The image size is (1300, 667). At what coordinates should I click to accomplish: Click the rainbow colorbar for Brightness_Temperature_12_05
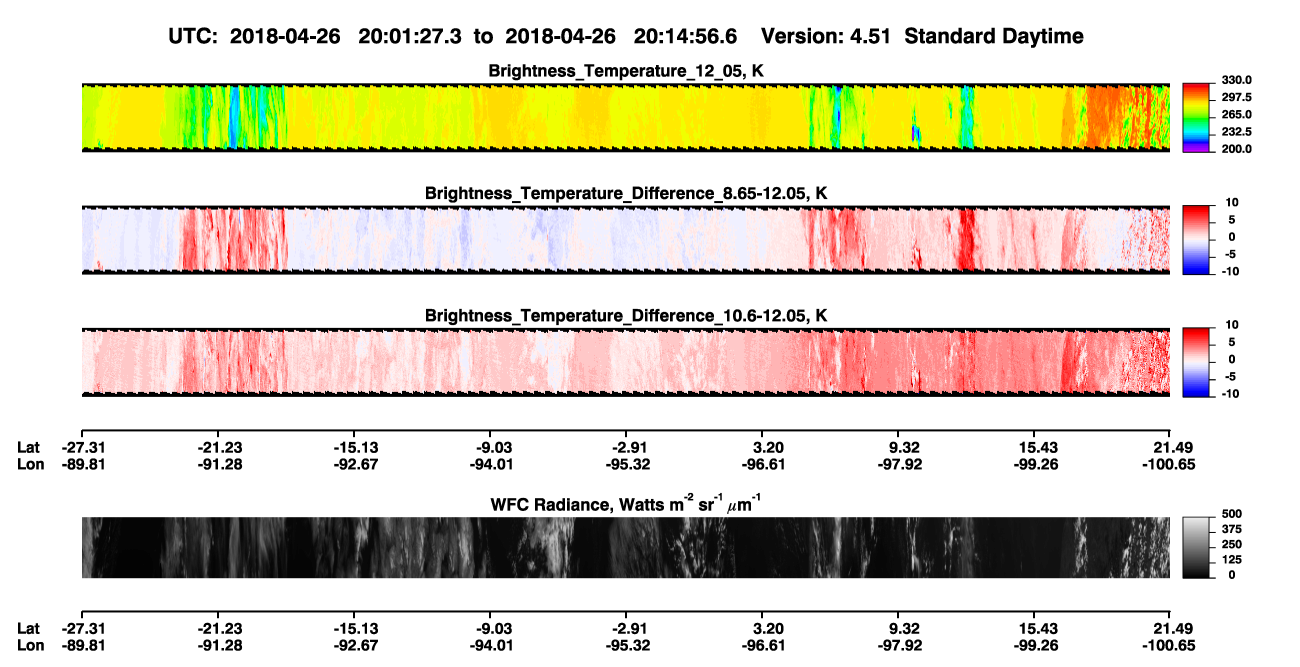point(1196,117)
